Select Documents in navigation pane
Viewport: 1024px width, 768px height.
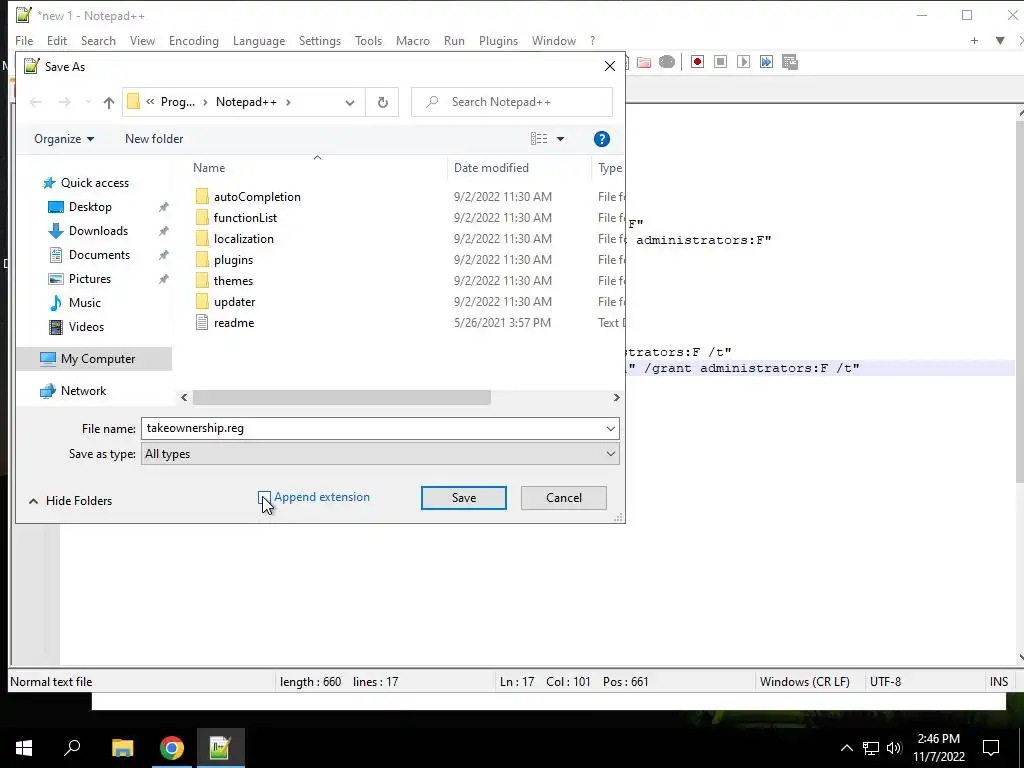click(99, 255)
